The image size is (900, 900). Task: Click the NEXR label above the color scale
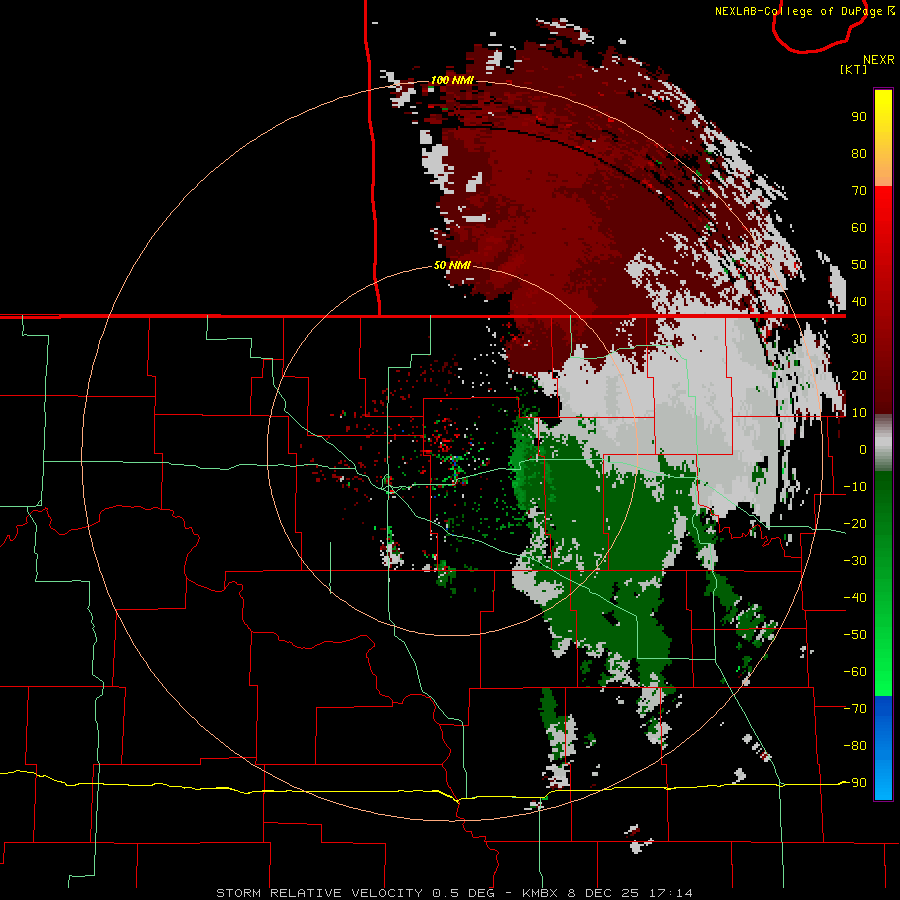(x=878, y=59)
